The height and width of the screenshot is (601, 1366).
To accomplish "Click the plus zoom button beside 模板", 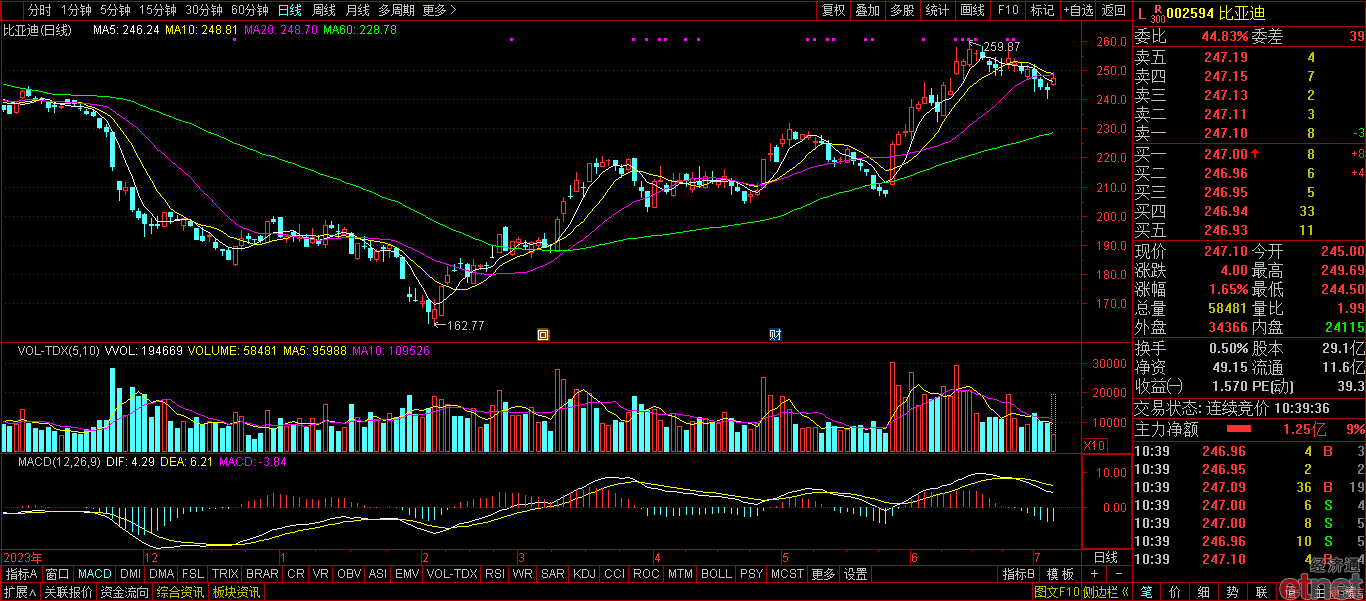I will tap(1093, 574).
